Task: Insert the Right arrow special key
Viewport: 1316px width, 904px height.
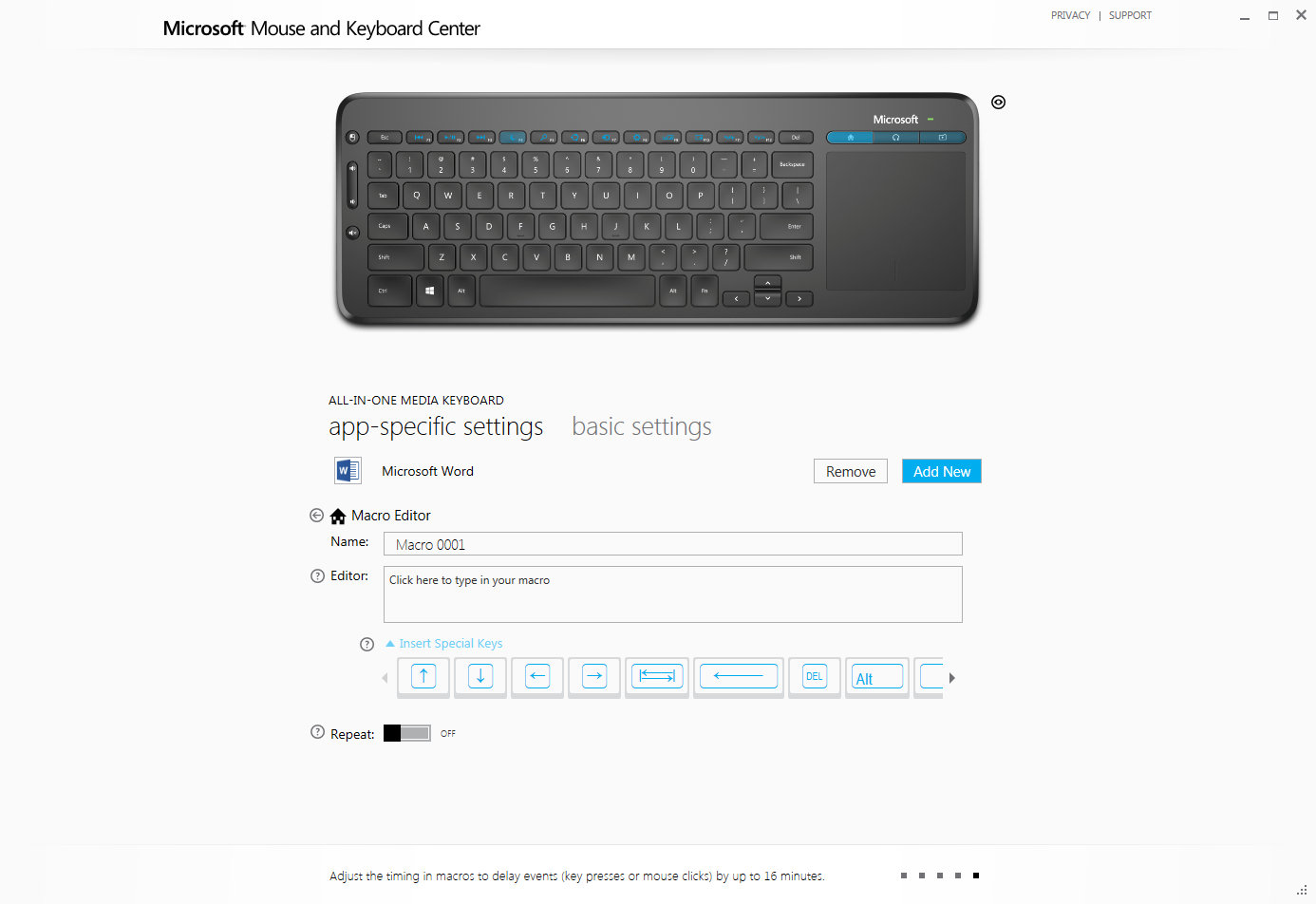Action: tap(594, 677)
